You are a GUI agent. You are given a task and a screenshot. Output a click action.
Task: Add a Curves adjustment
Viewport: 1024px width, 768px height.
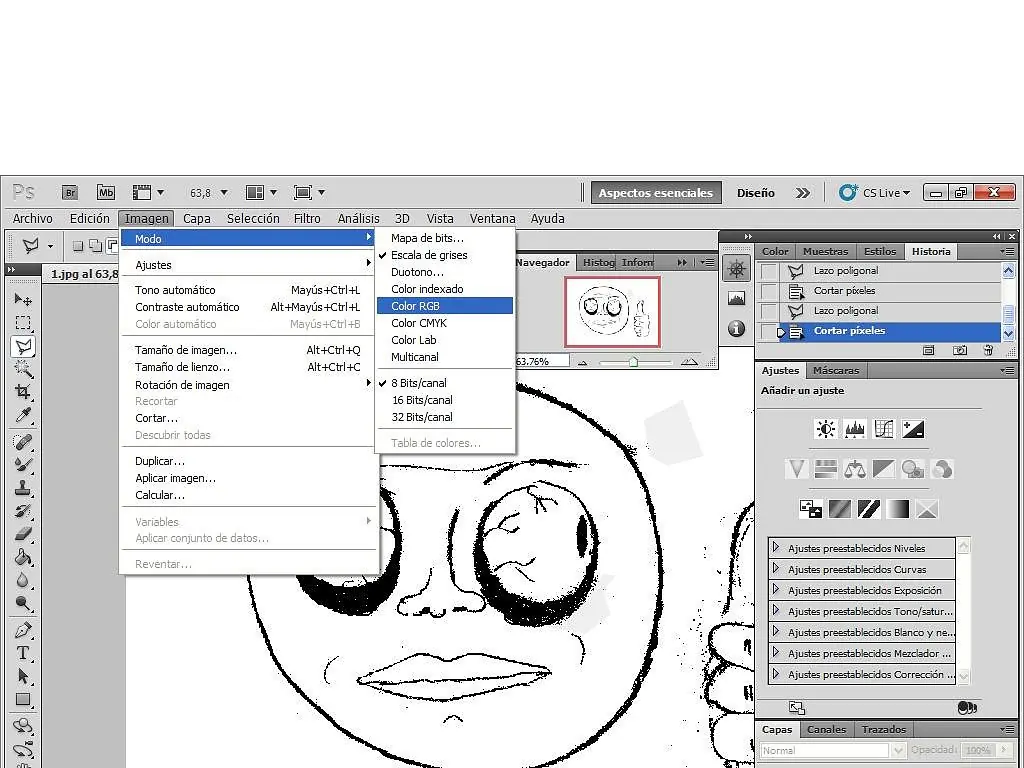click(x=884, y=429)
